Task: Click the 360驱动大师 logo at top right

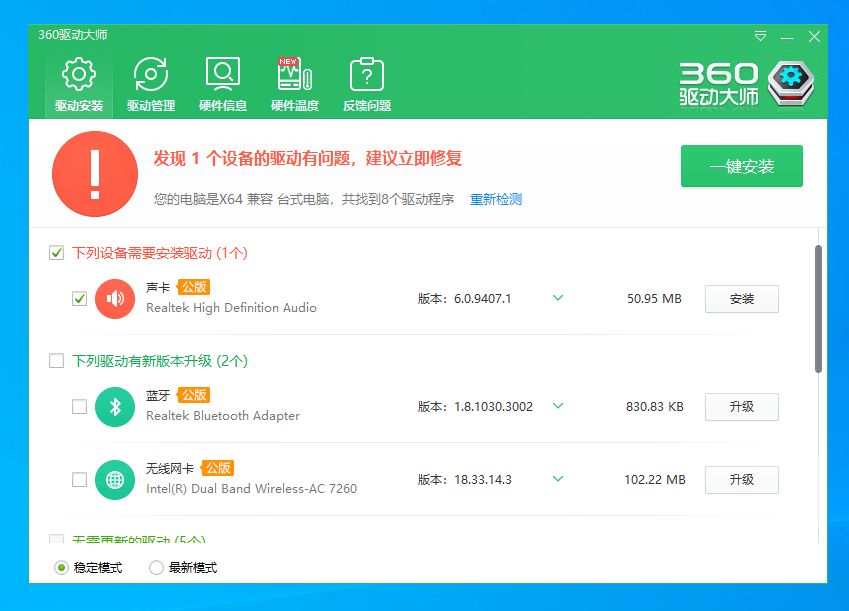Action: coord(747,83)
